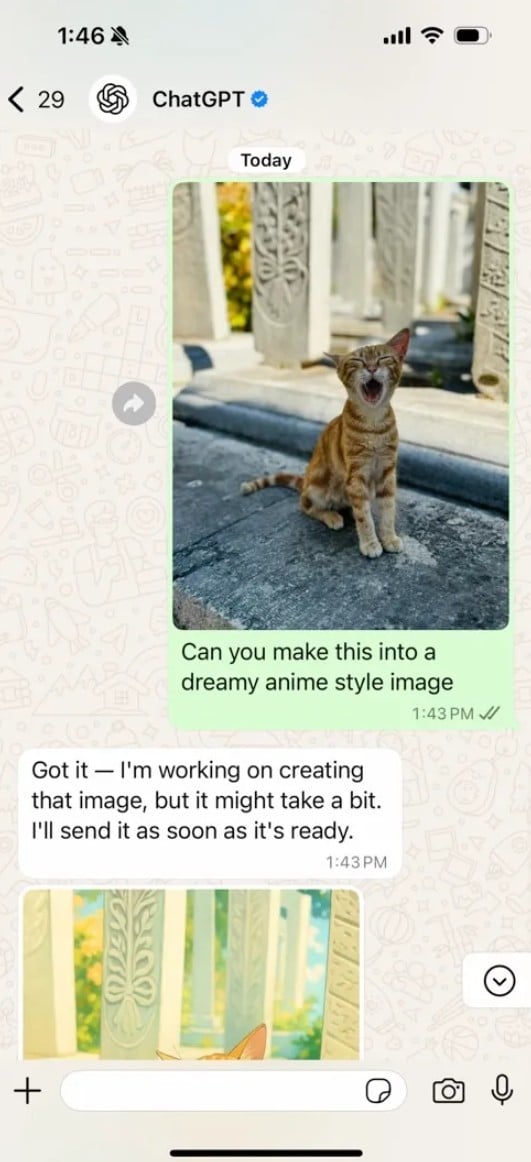
Task: Tap the ChatGPT contact name
Action: tap(198, 99)
